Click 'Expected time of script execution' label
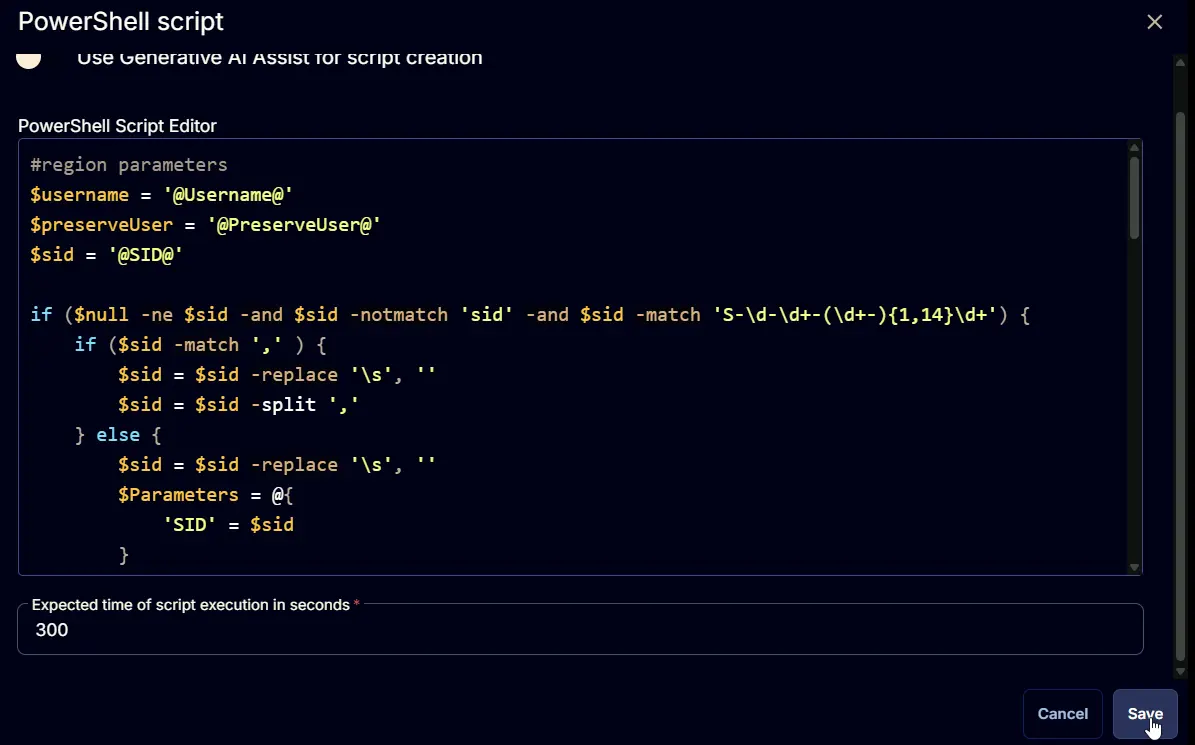The height and width of the screenshot is (745, 1195). [191, 605]
